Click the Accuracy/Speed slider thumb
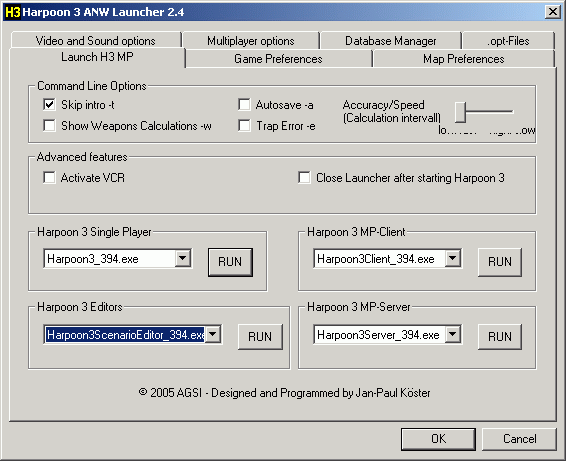The width and height of the screenshot is (566, 461). point(460,112)
